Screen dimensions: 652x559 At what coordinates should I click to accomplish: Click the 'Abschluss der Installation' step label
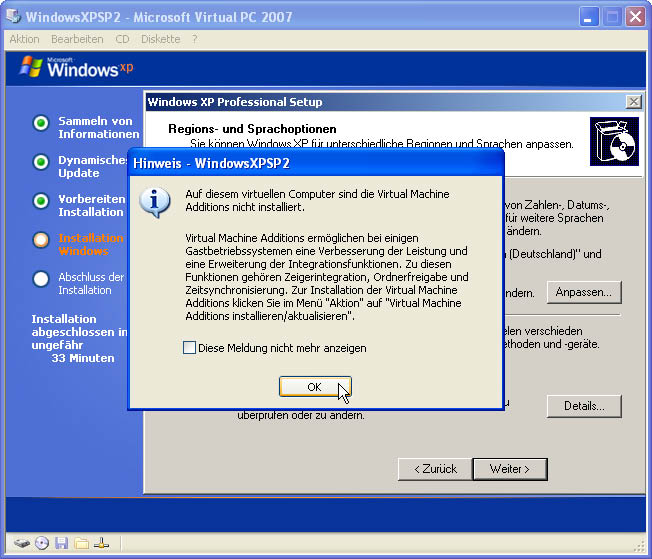91,284
